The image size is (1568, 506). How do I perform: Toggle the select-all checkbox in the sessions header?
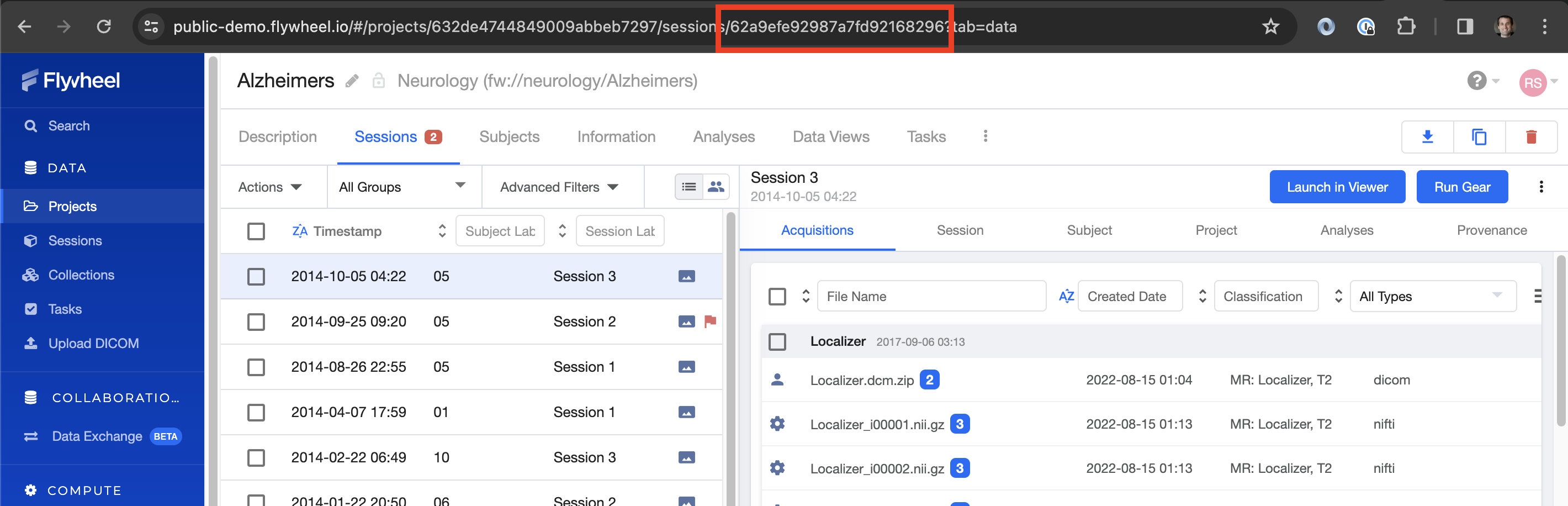pos(256,231)
